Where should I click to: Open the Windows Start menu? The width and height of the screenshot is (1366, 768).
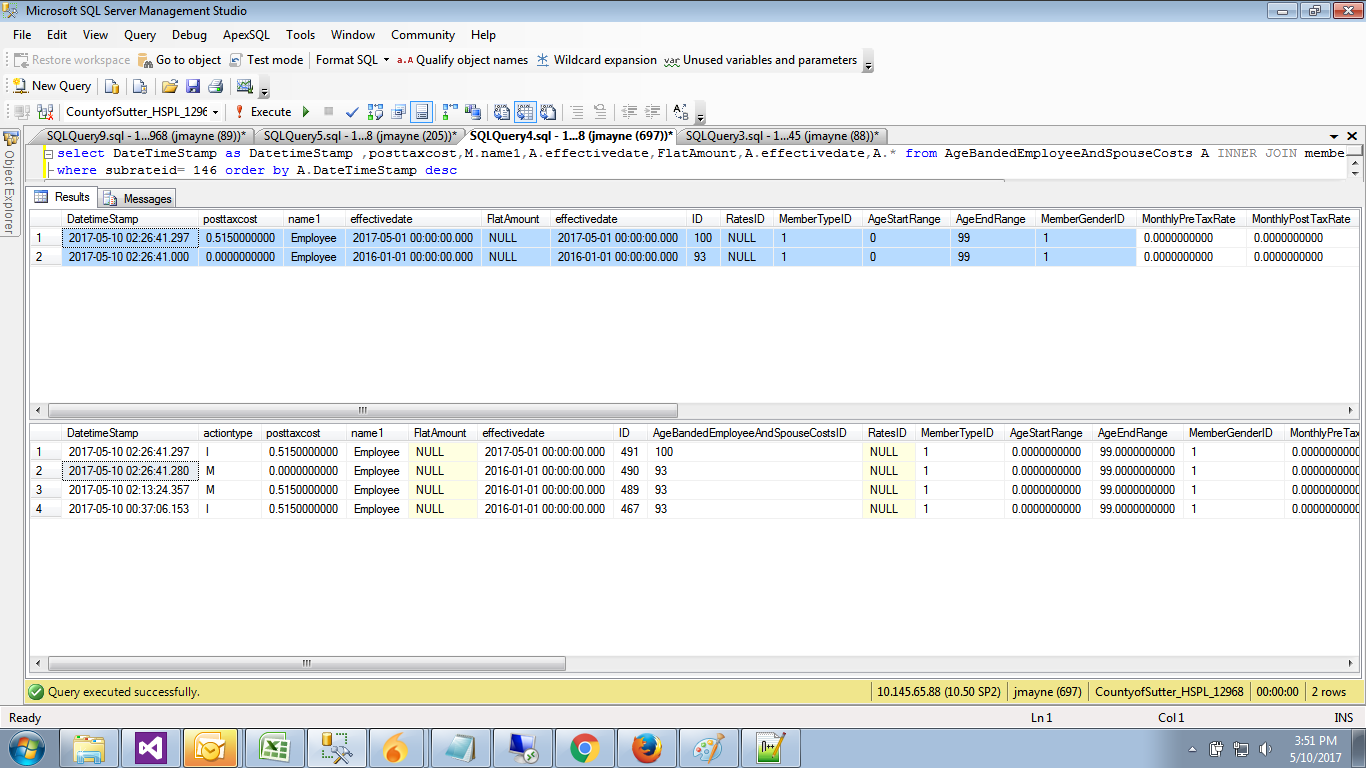[26, 748]
